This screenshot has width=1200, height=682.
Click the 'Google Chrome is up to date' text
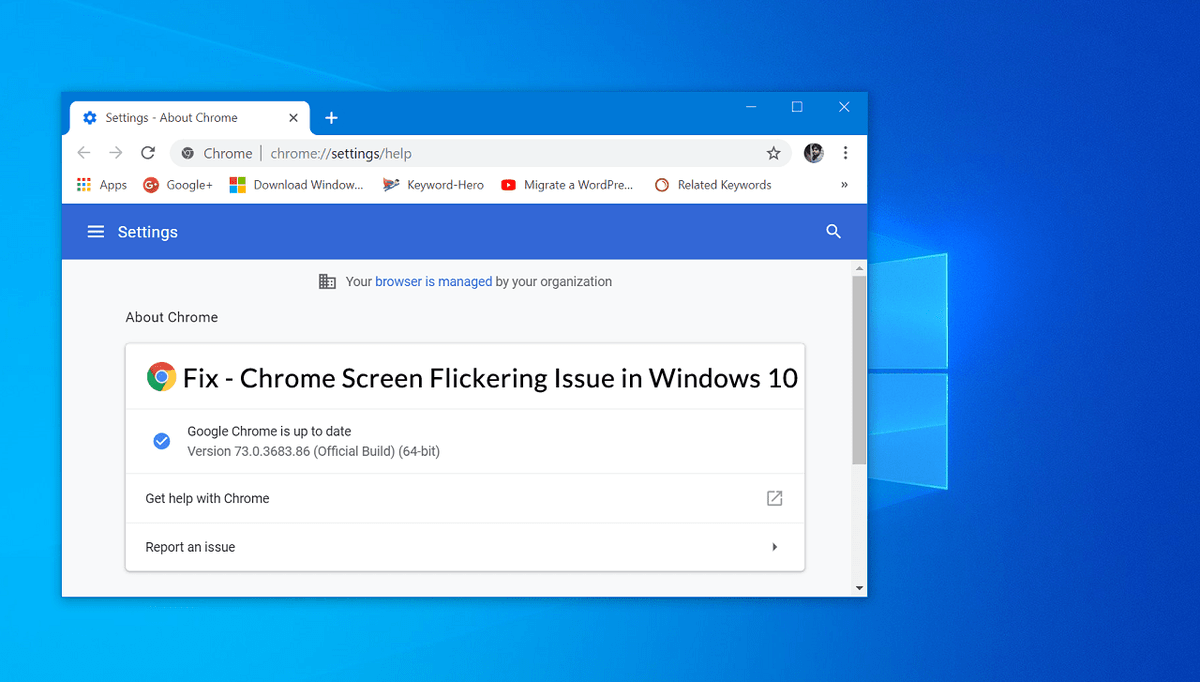tap(269, 431)
